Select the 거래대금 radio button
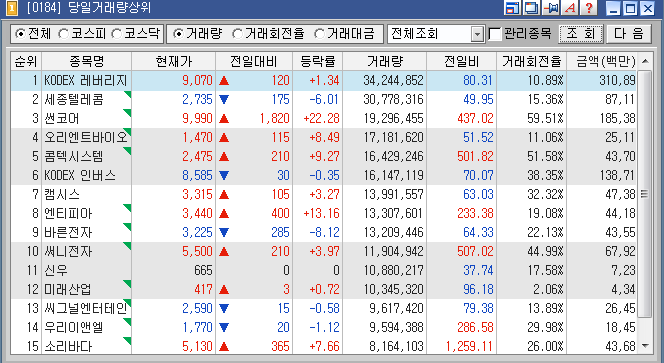This screenshot has width=664, height=363. click(320, 34)
